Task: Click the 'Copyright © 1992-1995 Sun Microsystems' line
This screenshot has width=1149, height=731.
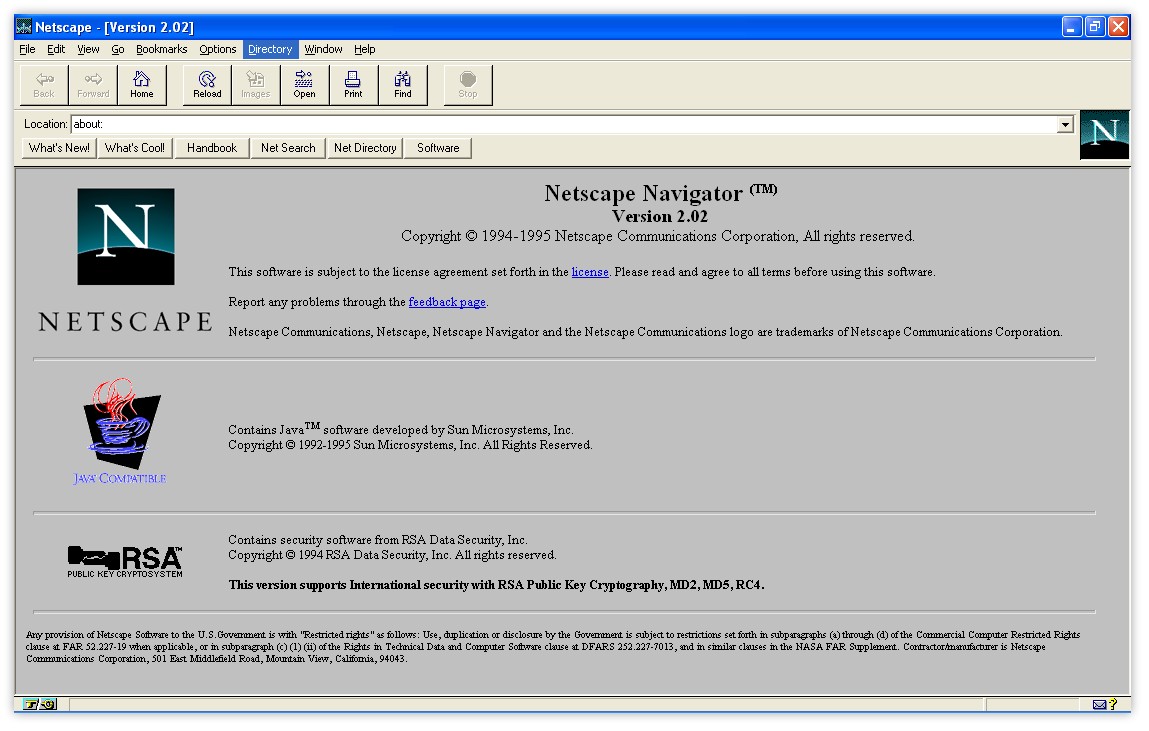Action: pos(410,445)
